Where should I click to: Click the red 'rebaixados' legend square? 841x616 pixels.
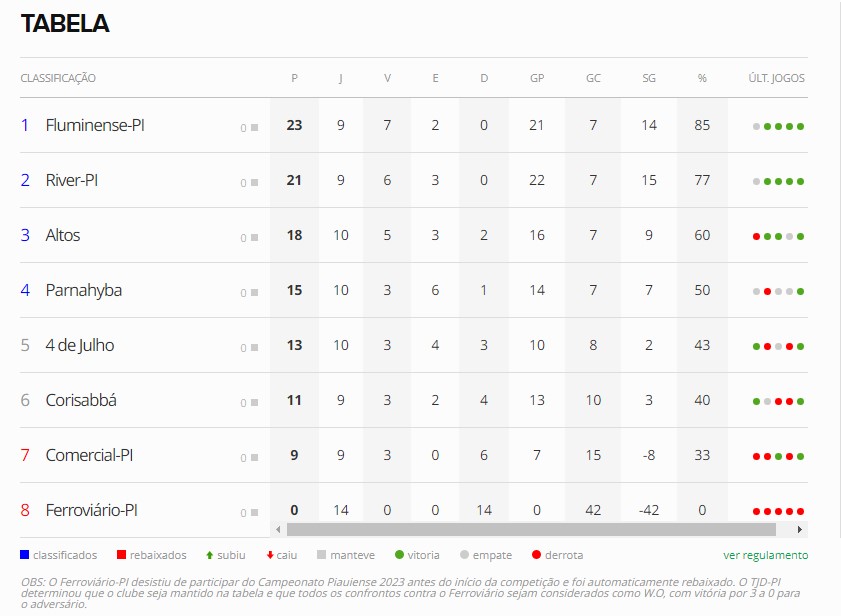pyautogui.click(x=120, y=555)
